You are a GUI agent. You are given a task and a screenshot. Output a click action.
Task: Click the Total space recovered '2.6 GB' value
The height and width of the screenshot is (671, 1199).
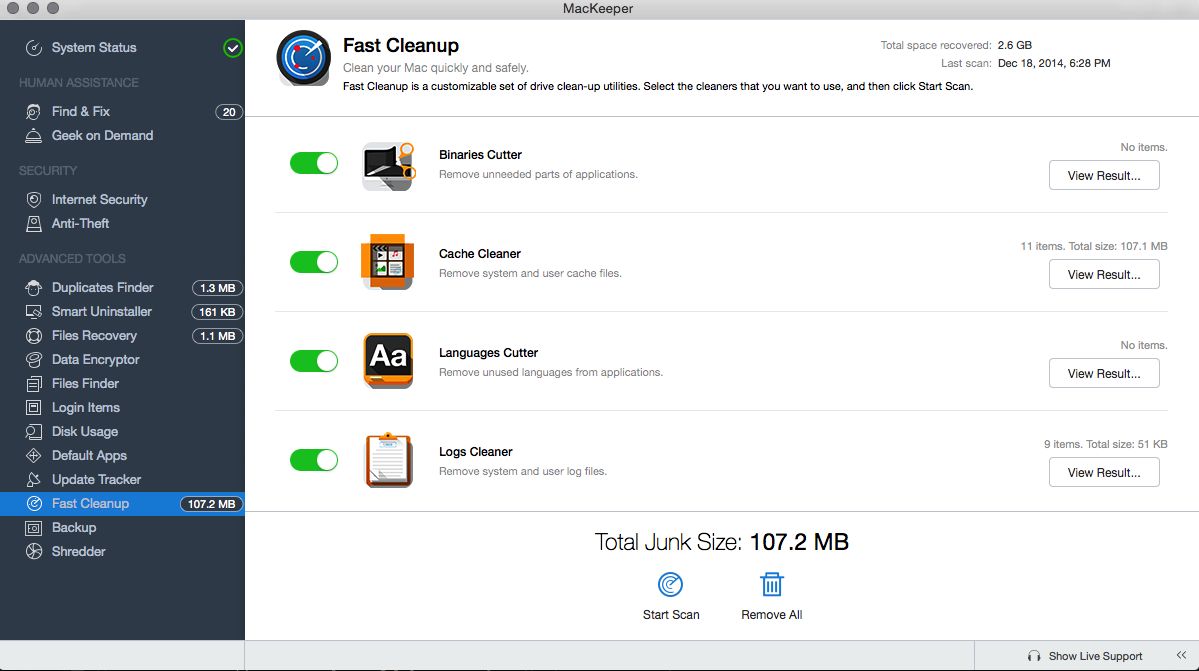point(1015,45)
